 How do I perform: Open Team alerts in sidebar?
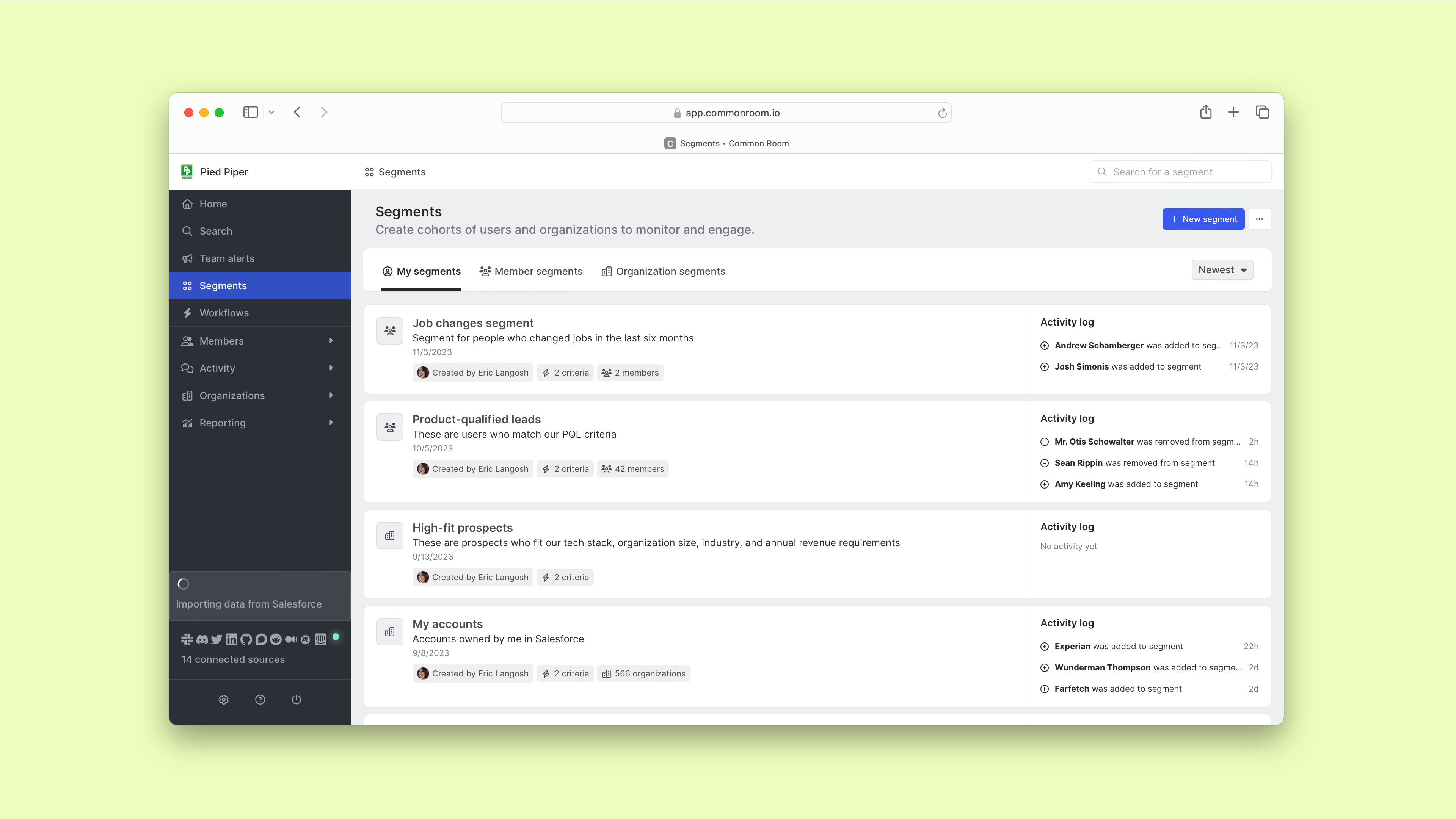pyautogui.click(x=227, y=258)
